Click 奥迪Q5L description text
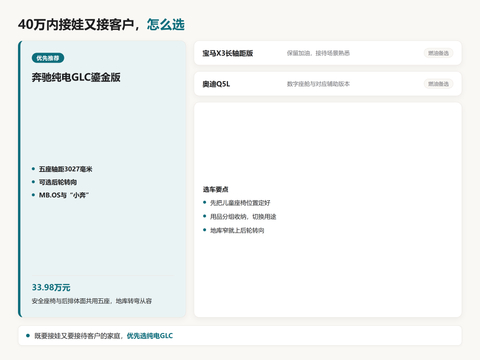The image size is (480, 360). 318,84
